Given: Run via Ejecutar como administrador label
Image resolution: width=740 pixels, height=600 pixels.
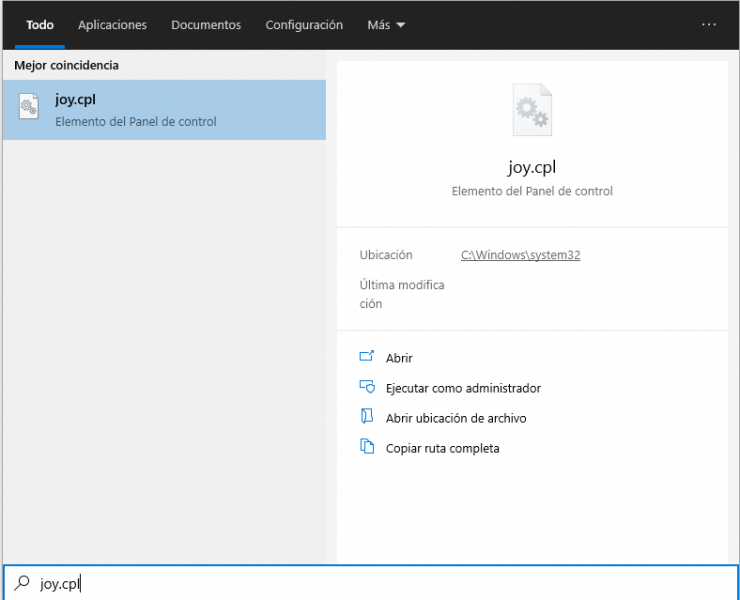Looking at the screenshot, I should (x=463, y=388).
